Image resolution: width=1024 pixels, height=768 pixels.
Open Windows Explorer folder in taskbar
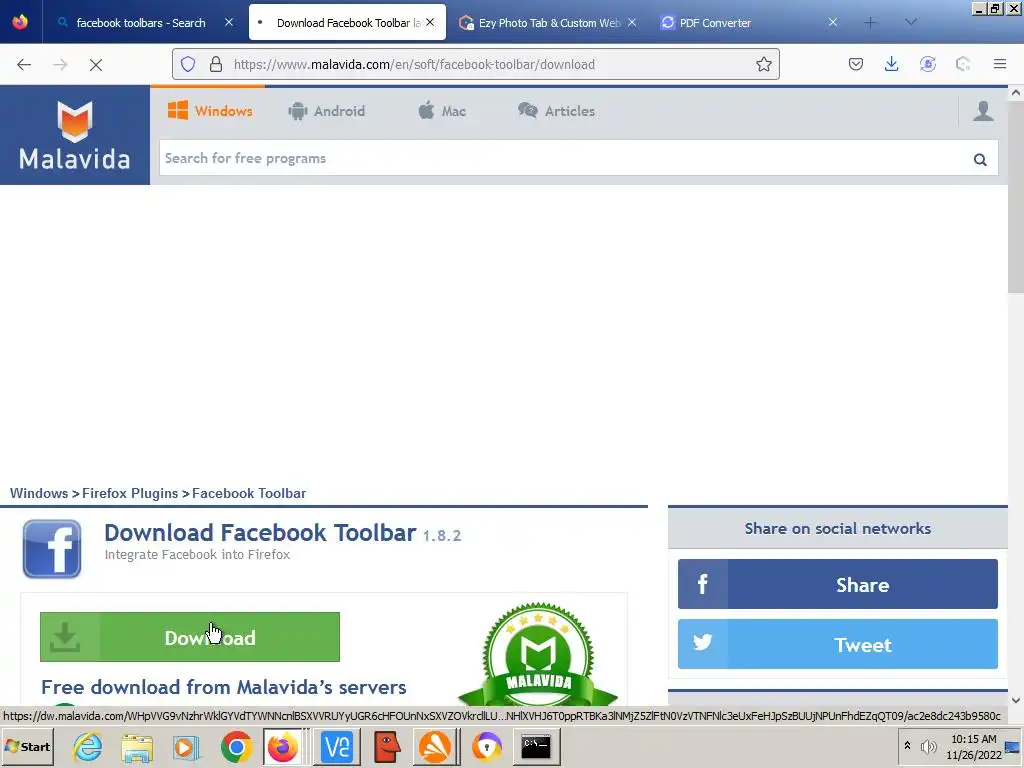point(136,746)
